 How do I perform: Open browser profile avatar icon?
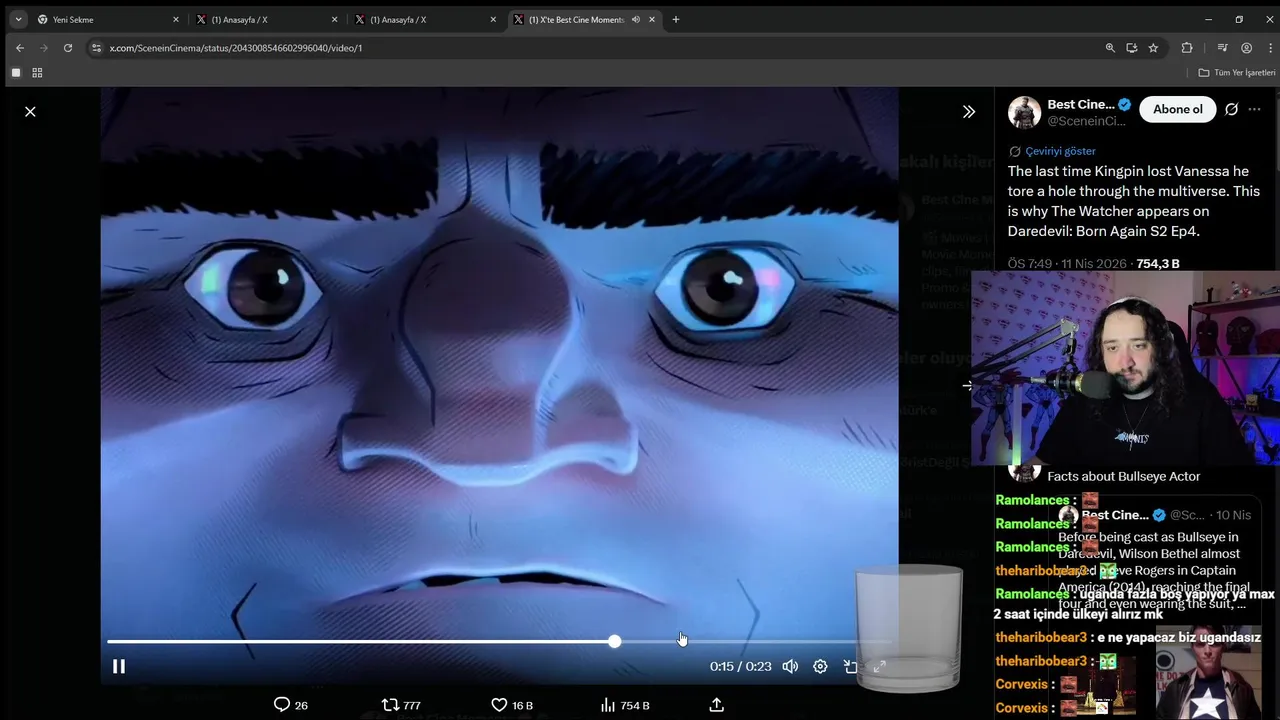click(1246, 47)
